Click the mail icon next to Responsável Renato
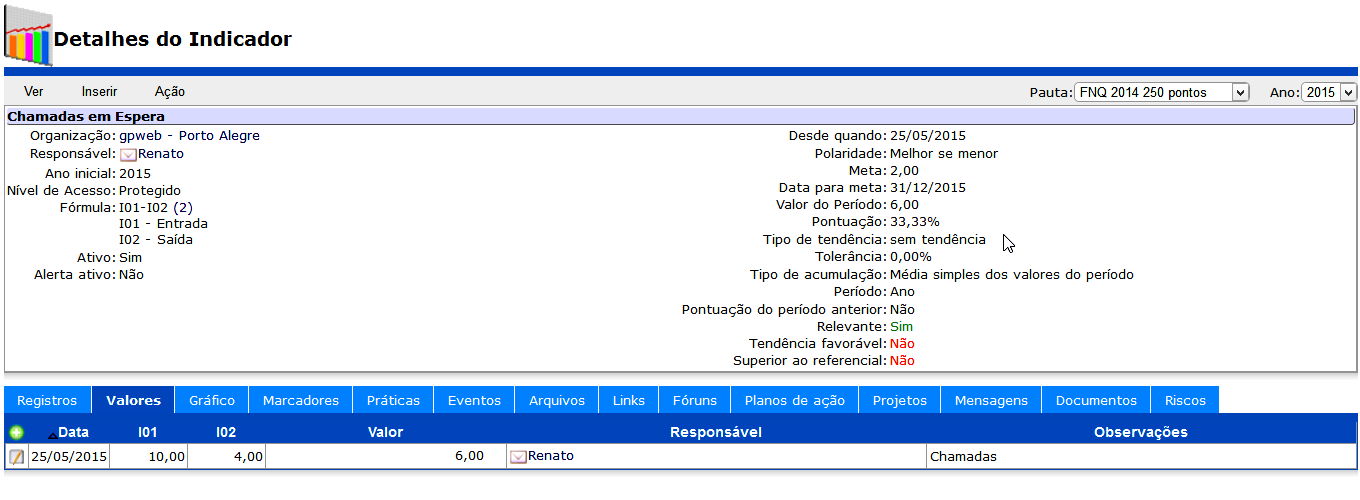The width and height of the screenshot is (1360, 500). point(128,154)
